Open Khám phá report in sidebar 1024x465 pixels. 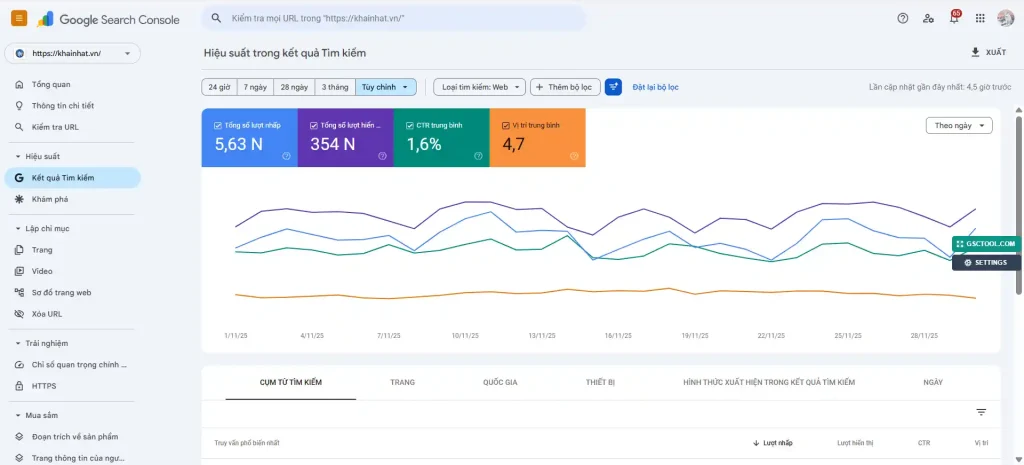tap(72, 199)
